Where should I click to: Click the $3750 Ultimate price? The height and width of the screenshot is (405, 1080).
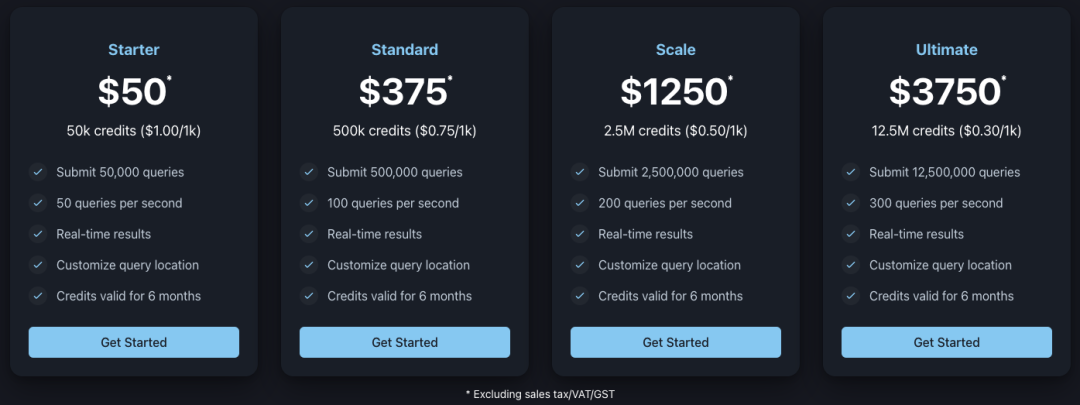(945, 92)
